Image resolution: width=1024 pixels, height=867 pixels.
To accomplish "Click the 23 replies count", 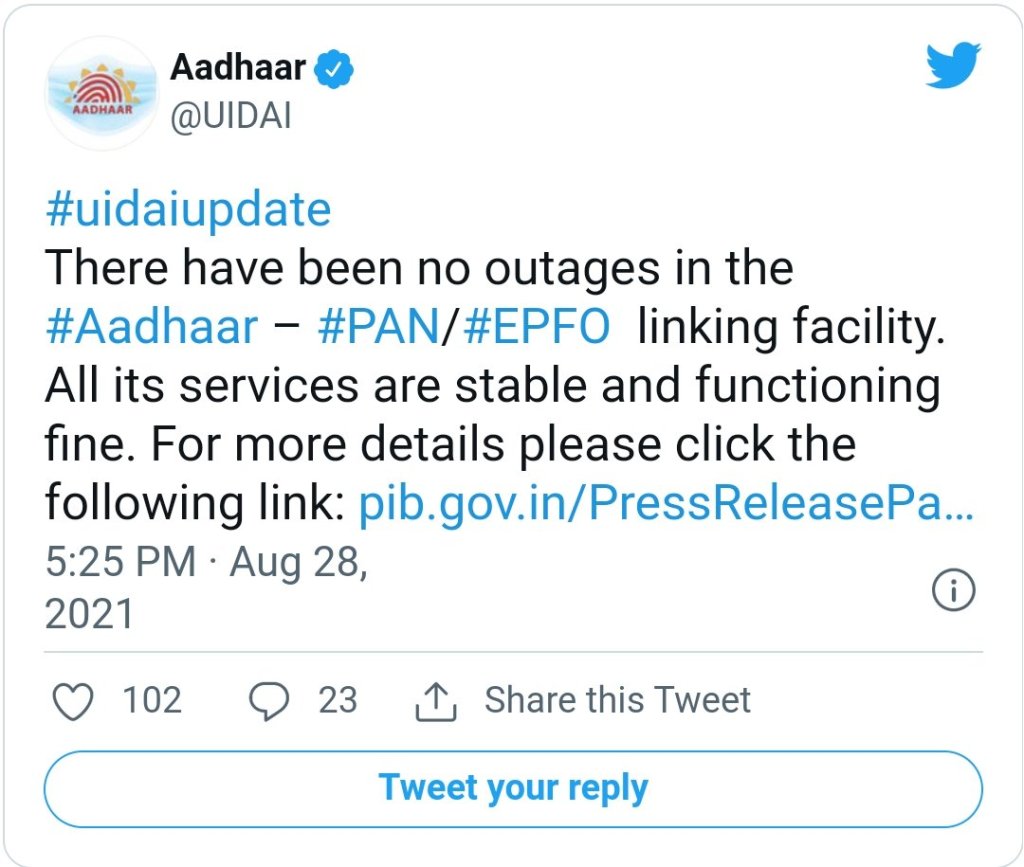I will (x=338, y=700).
